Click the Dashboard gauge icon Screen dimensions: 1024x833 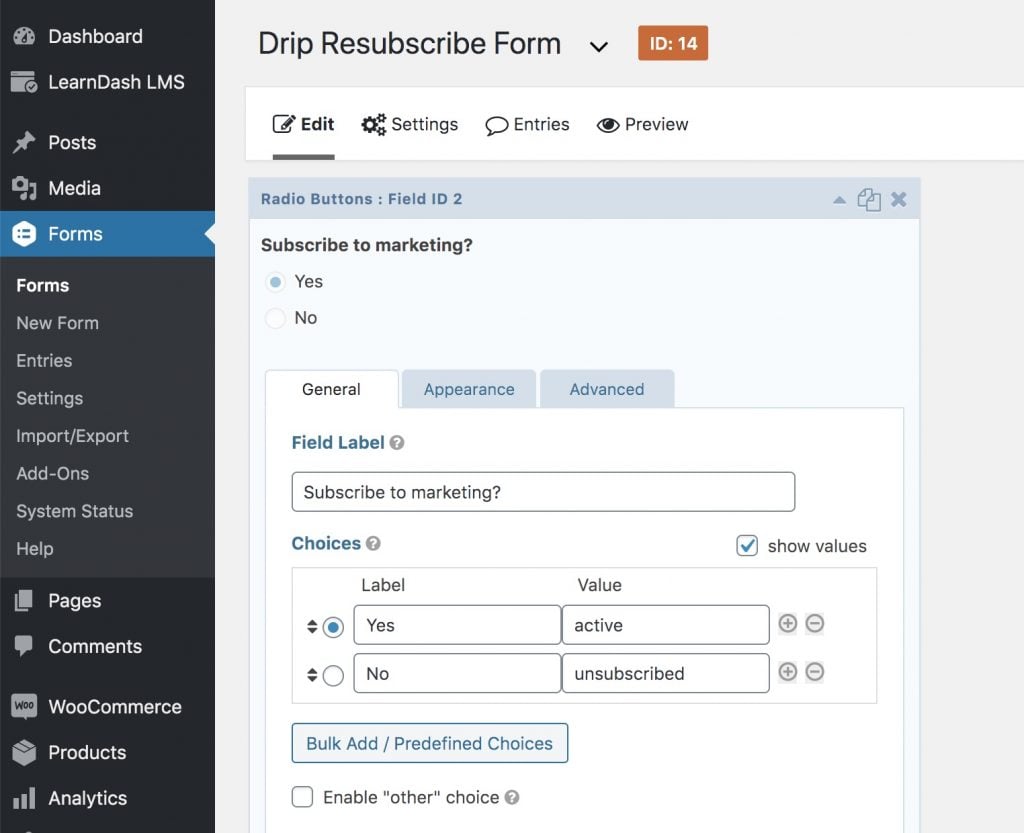click(24, 36)
